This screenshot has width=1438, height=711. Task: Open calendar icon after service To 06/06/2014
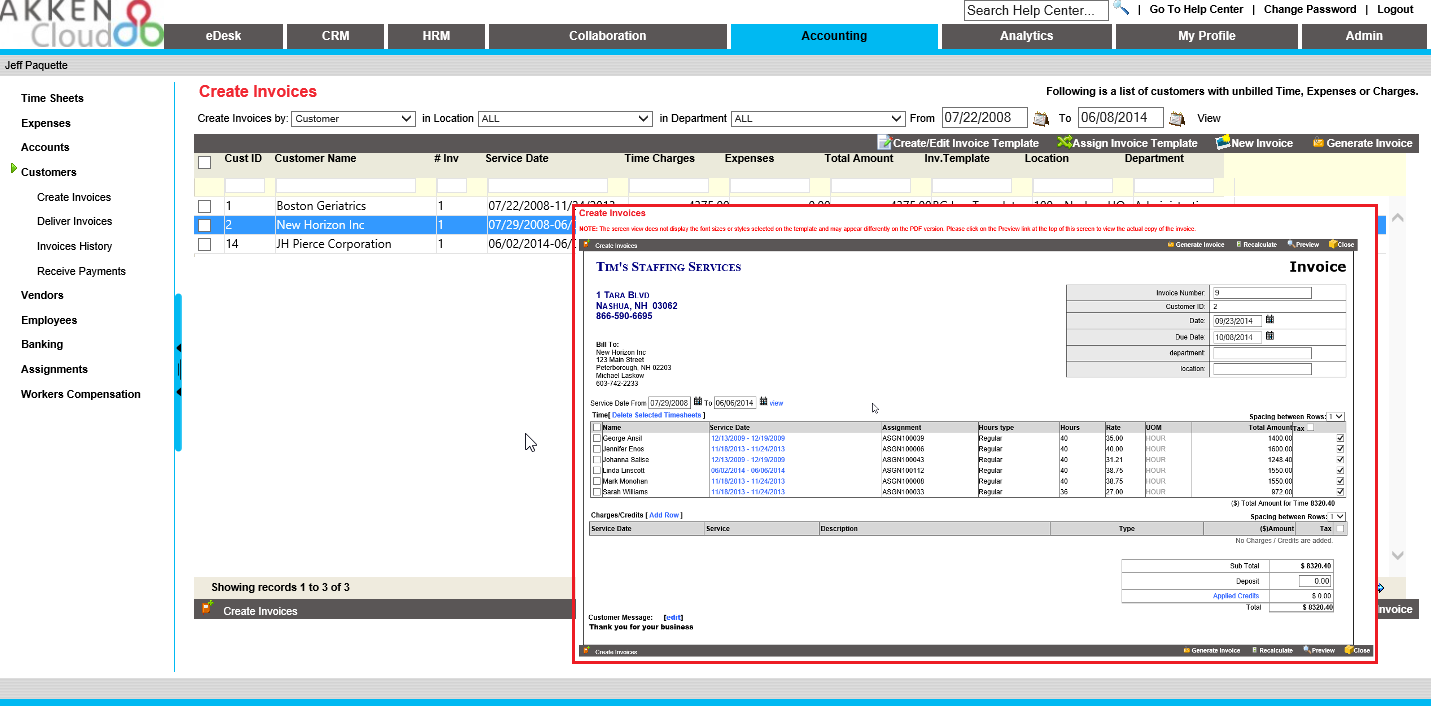[763, 402]
